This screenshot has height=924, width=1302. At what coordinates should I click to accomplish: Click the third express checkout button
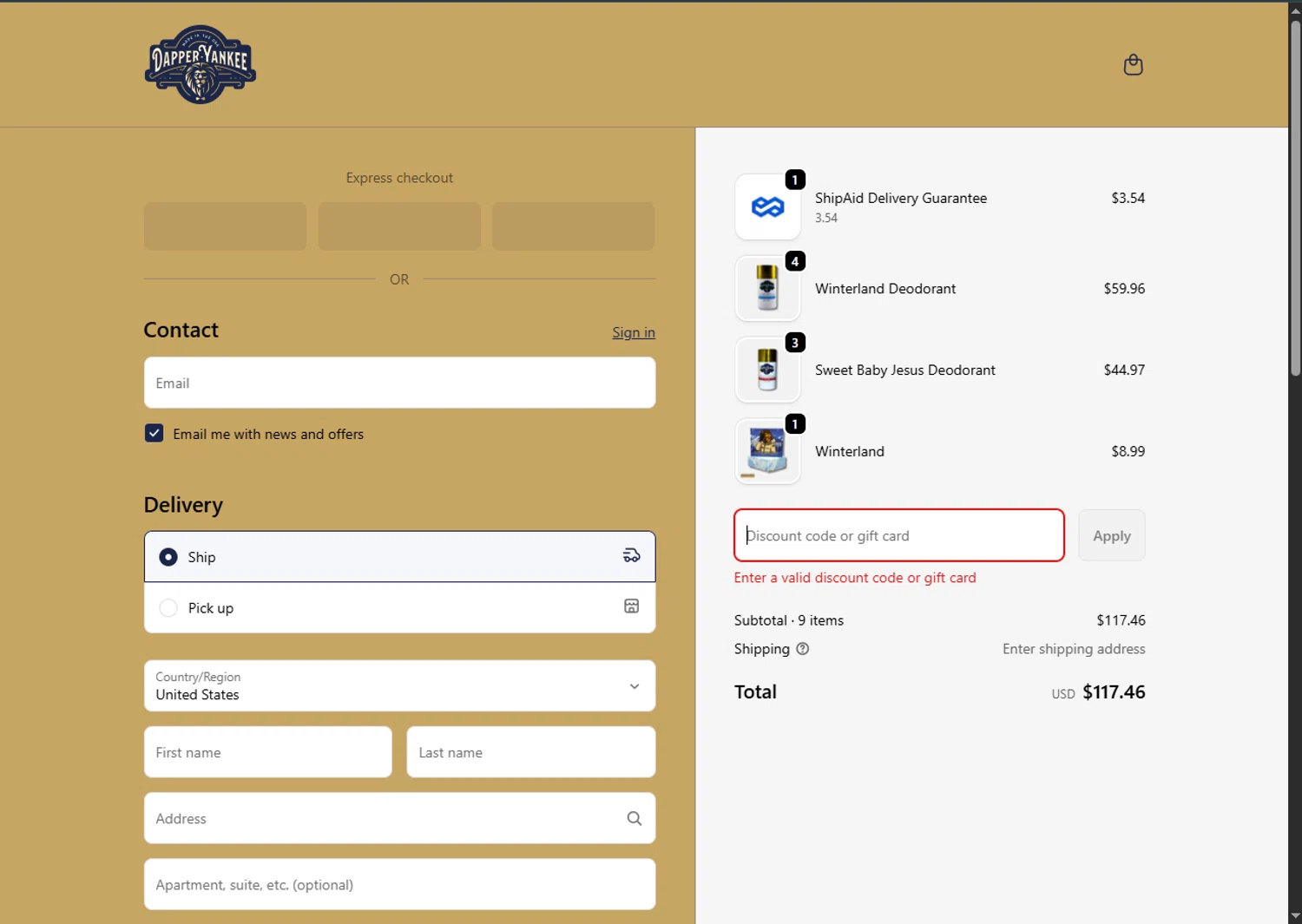[574, 226]
